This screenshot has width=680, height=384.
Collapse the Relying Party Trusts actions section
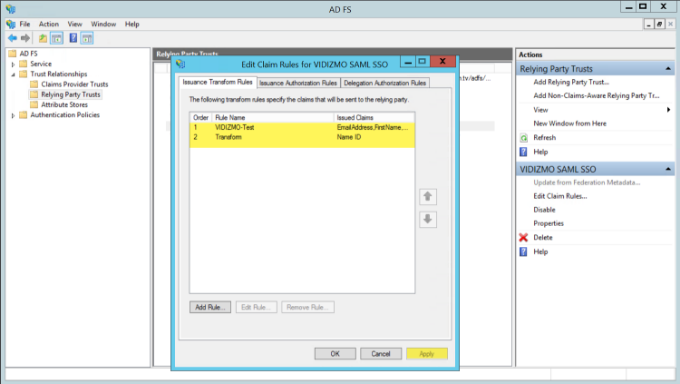point(668,69)
